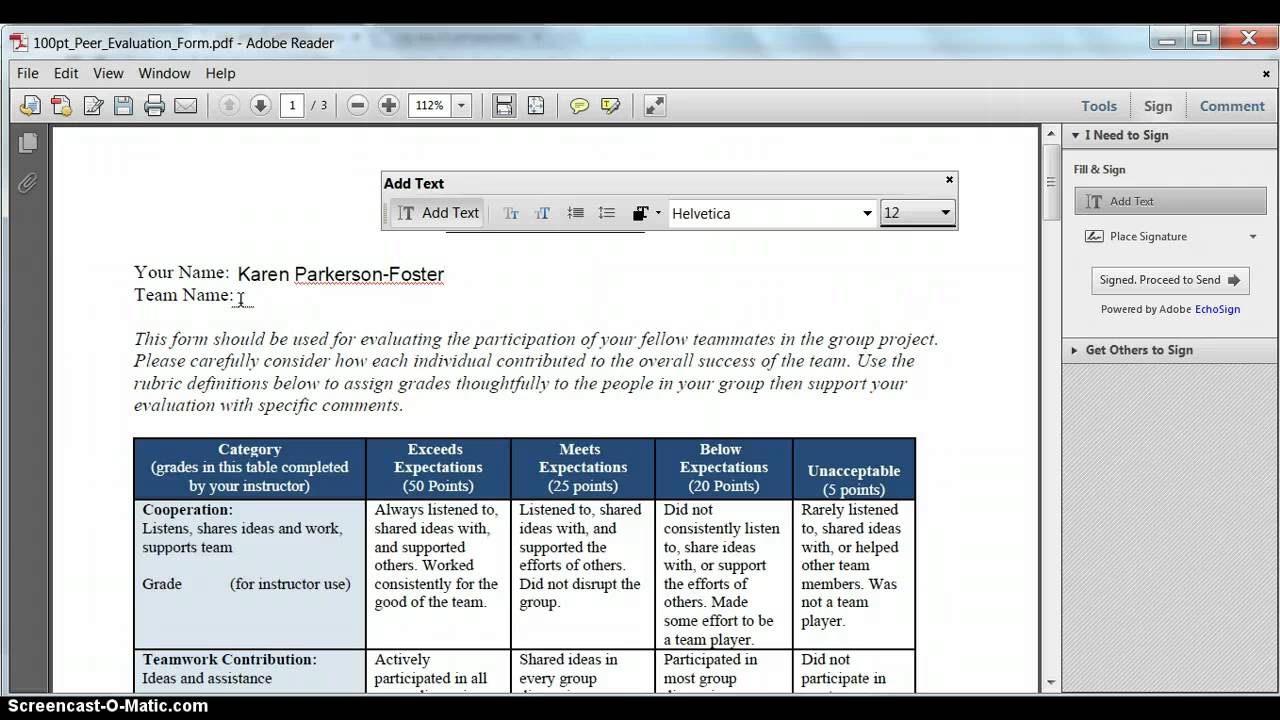The width and height of the screenshot is (1280, 720).
Task: Increase line spacing icon
Action: pos(607,213)
